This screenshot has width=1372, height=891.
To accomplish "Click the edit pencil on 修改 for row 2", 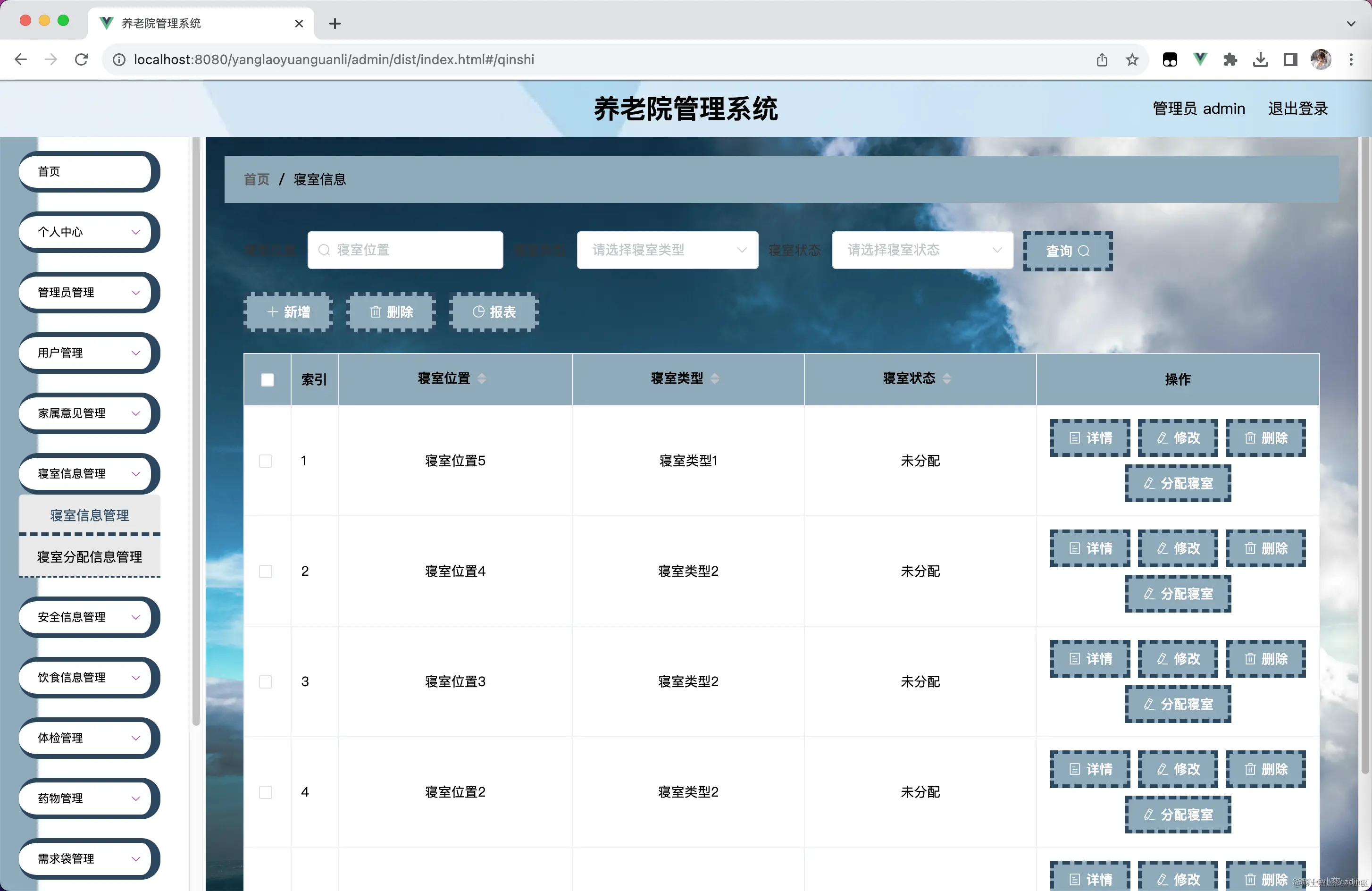I will pyautogui.click(x=1161, y=548).
